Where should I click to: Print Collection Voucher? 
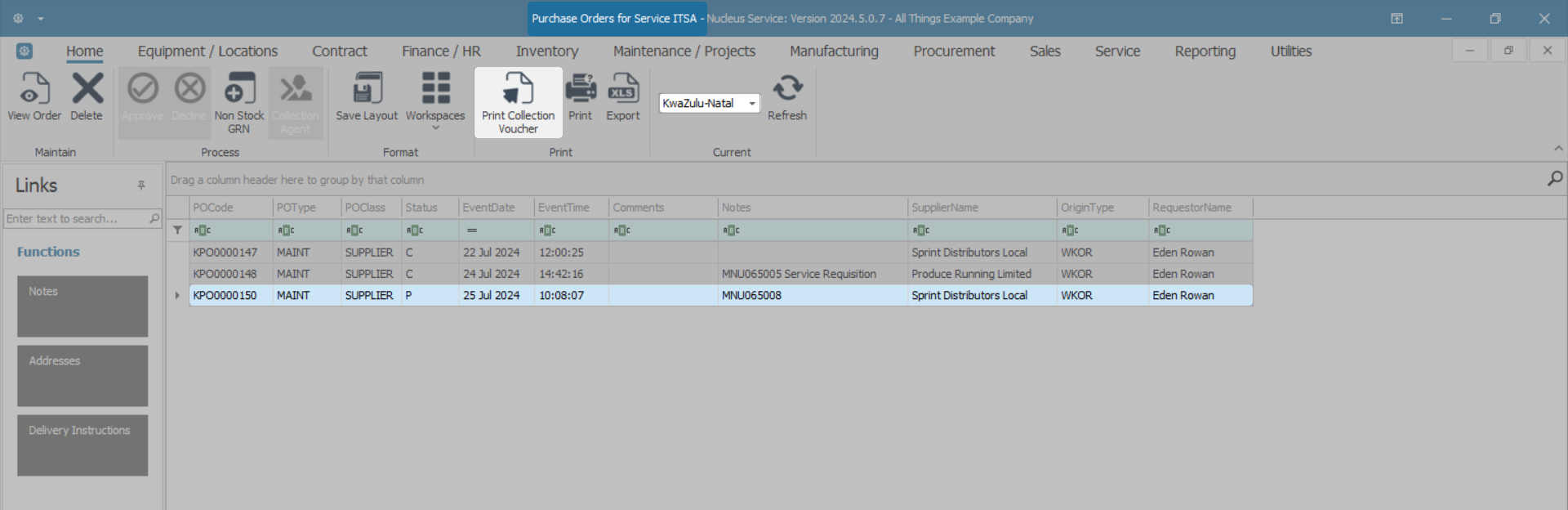tap(519, 103)
